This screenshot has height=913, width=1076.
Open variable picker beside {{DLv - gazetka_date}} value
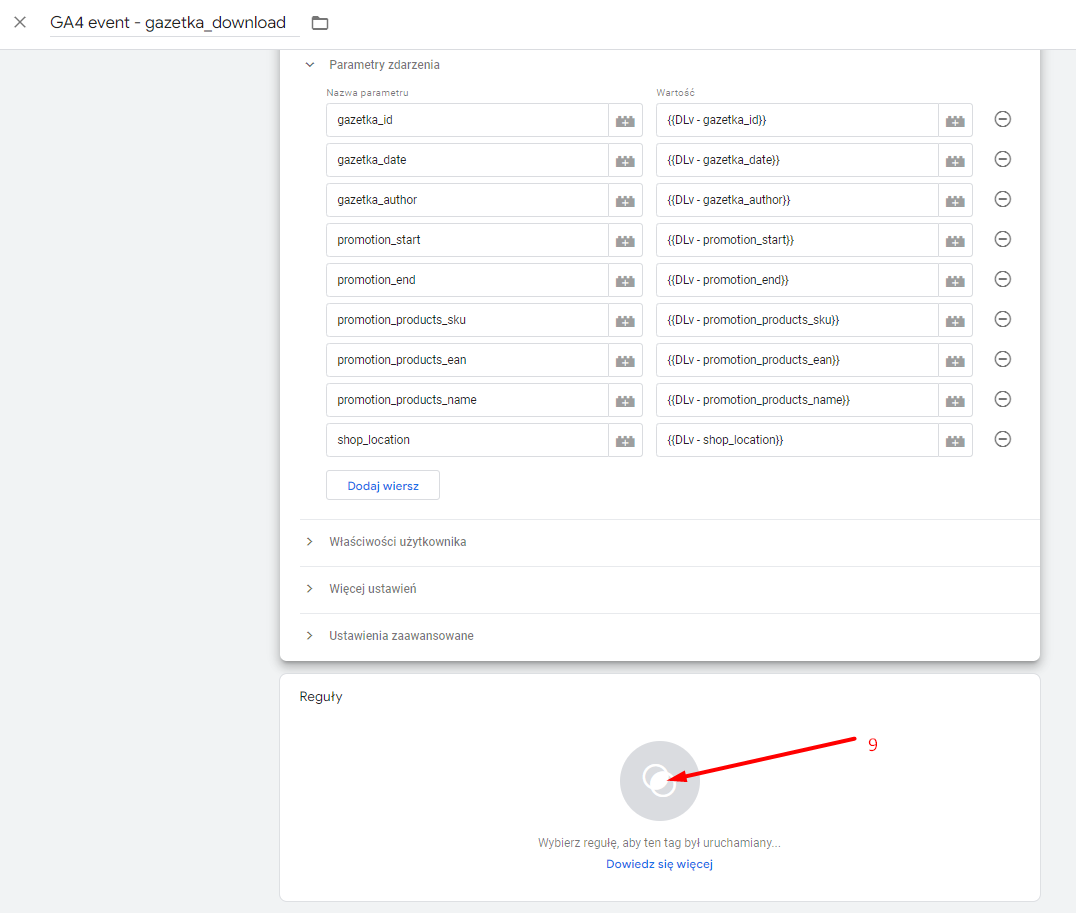click(955, 160)
